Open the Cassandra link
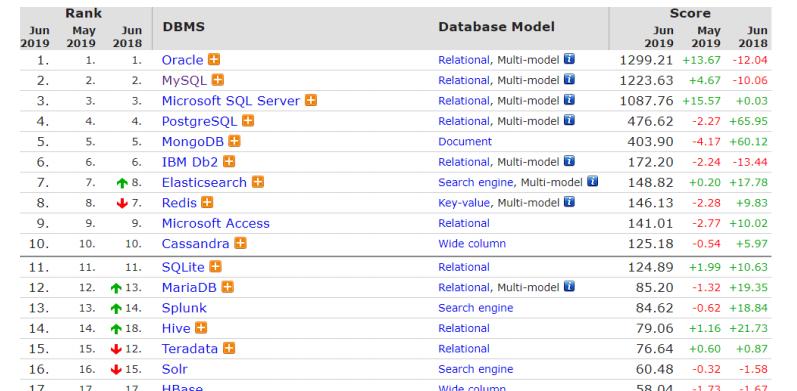The width and height of the screenshot is (797, 391). [196, 244]
